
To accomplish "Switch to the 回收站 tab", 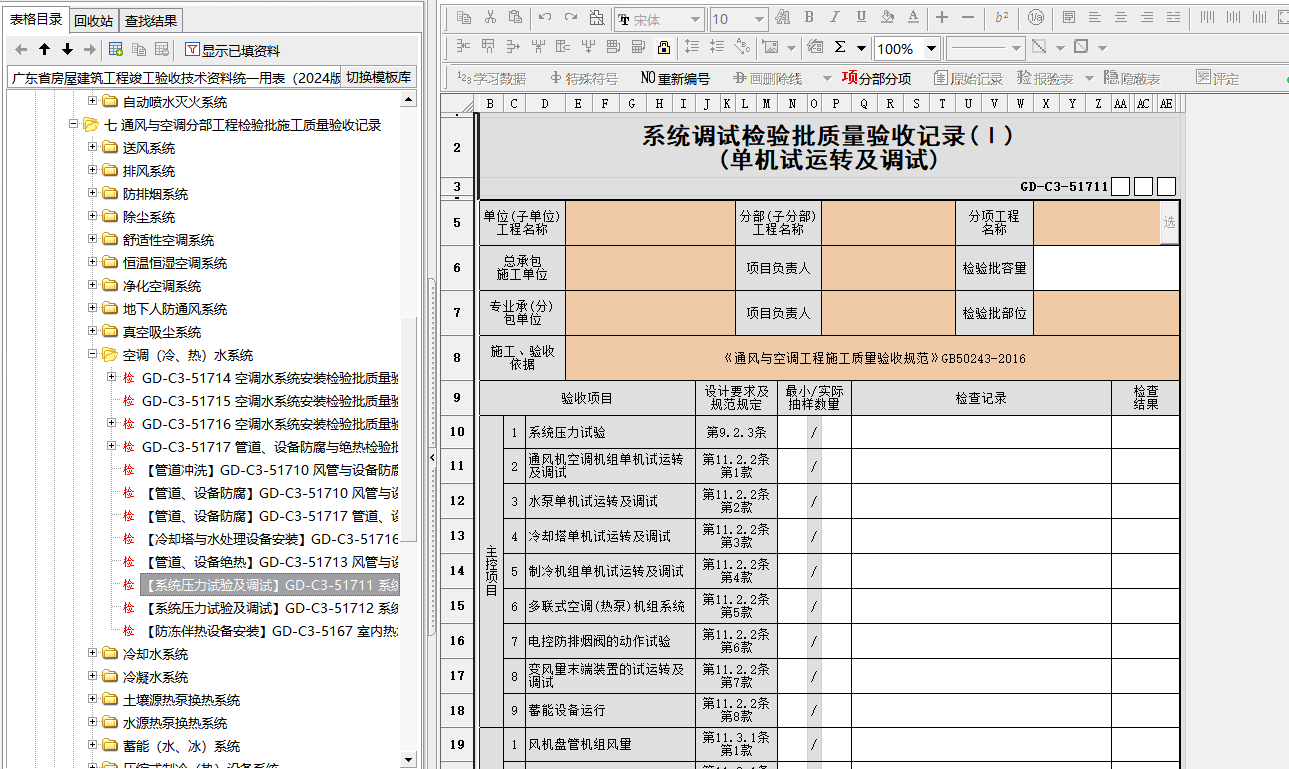I will pos(94,20).
